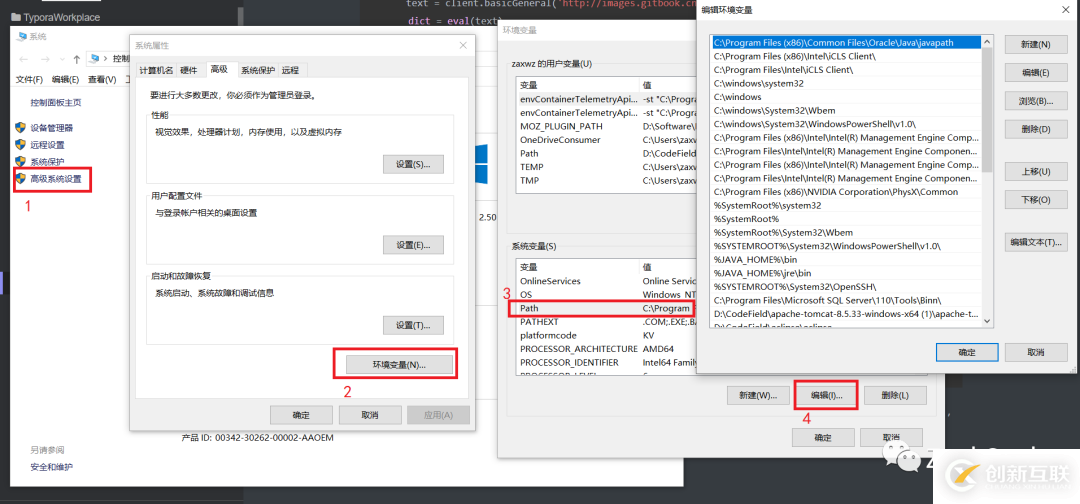Click the 删除(D) button
1080x504 pixels.
click(x=1035, y=129)
